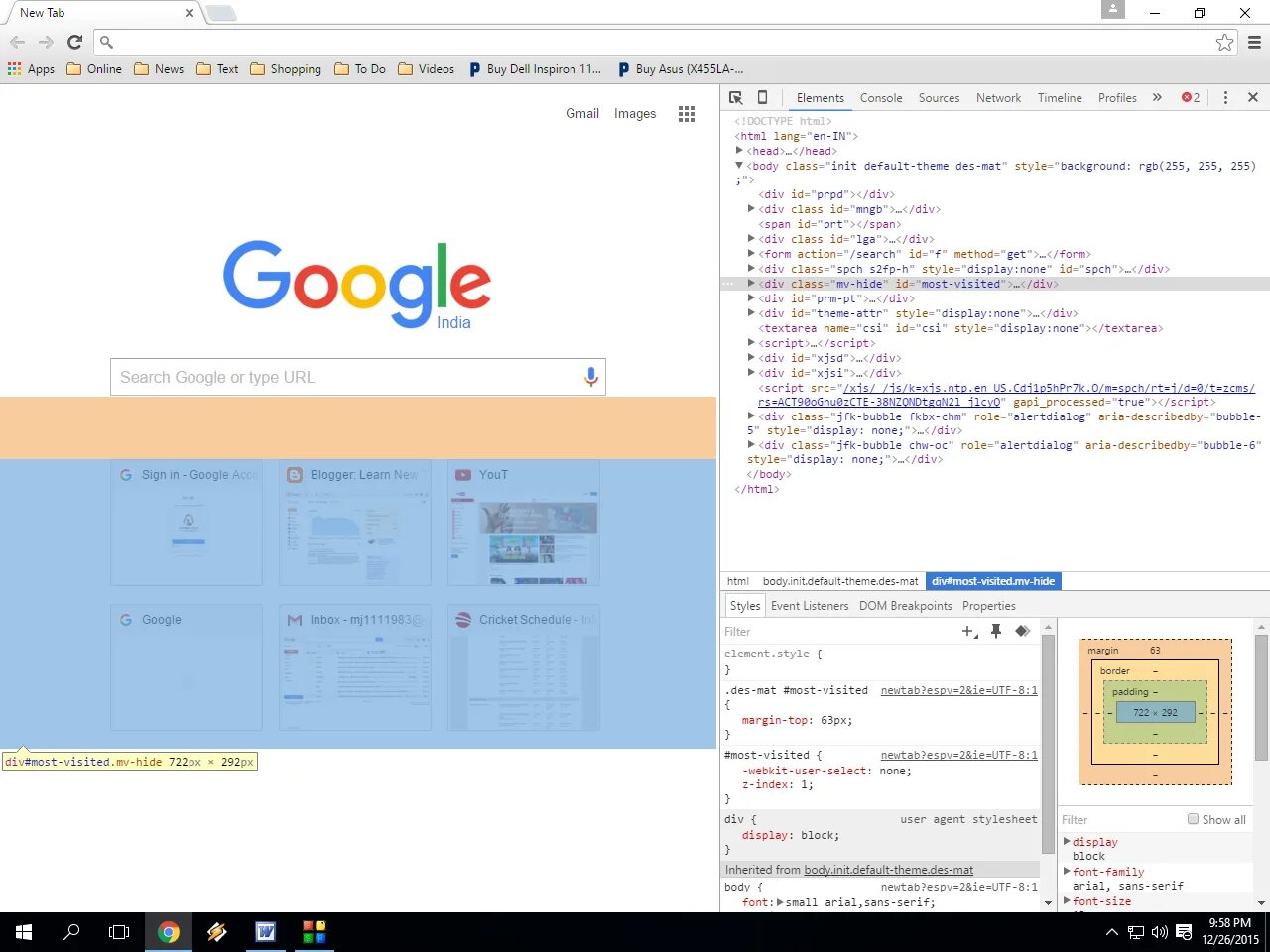This screenshot has height=952, width=1270.
Task: Expand the form action search node
Action: [751, 253]
